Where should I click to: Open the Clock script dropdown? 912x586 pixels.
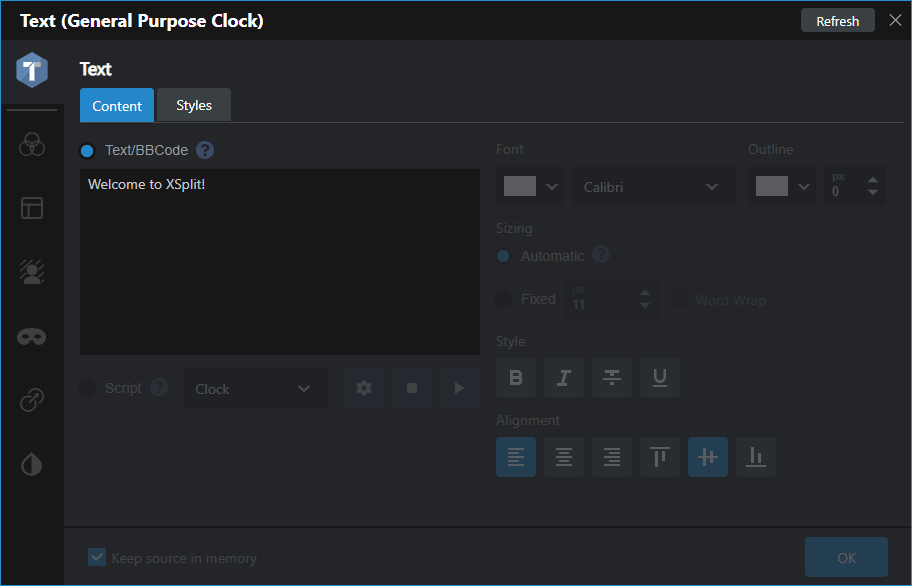click(256, 388)
